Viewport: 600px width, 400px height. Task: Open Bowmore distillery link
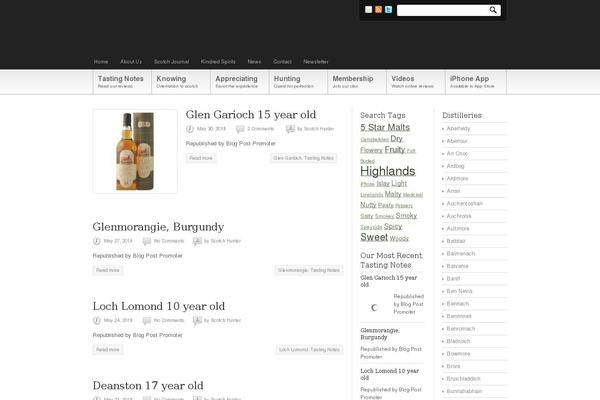458,354
